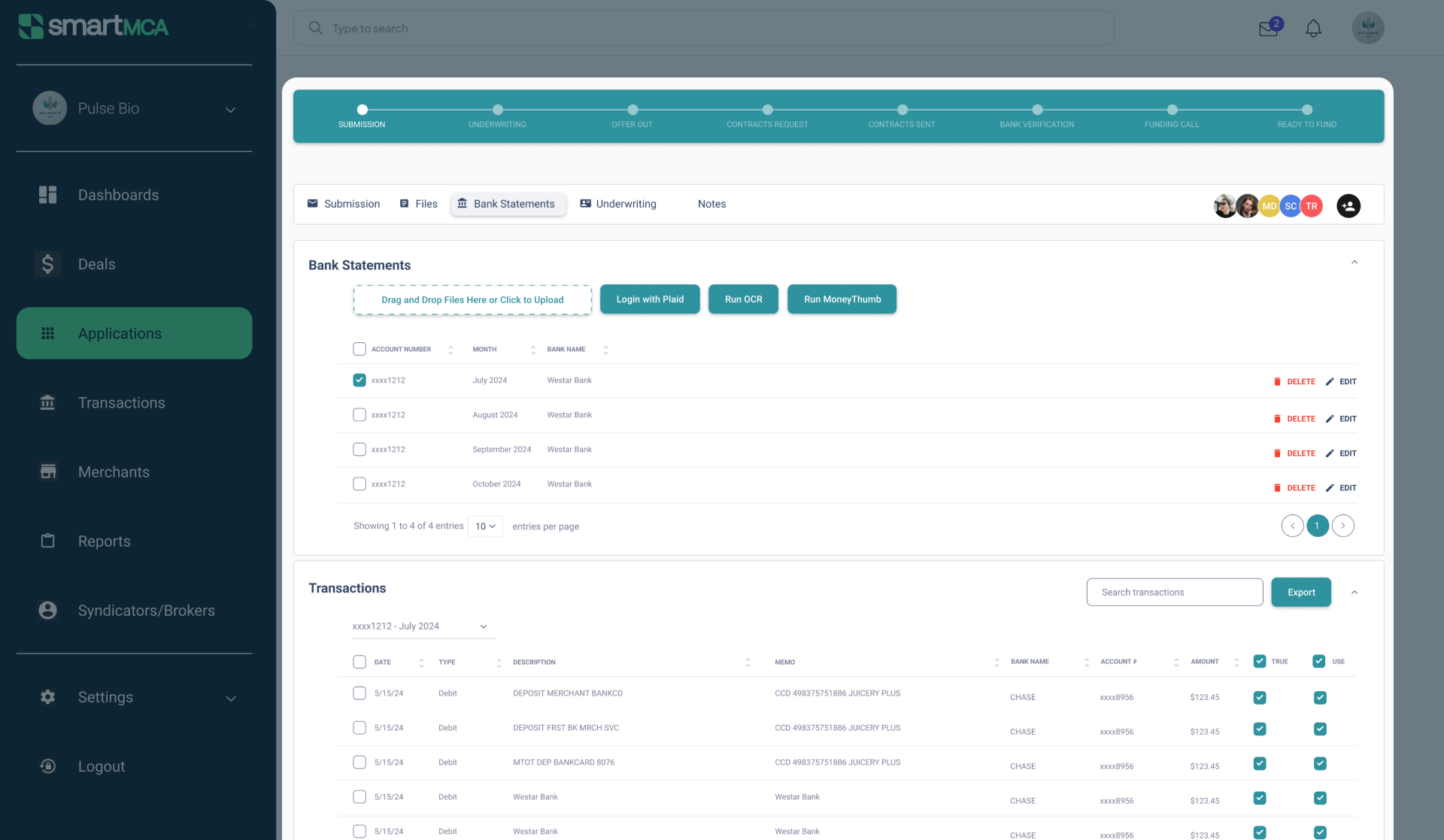Screen dimensions: 1444x840
Task: Check the September 2024 statement checkbox
Action: coord(359,450)
